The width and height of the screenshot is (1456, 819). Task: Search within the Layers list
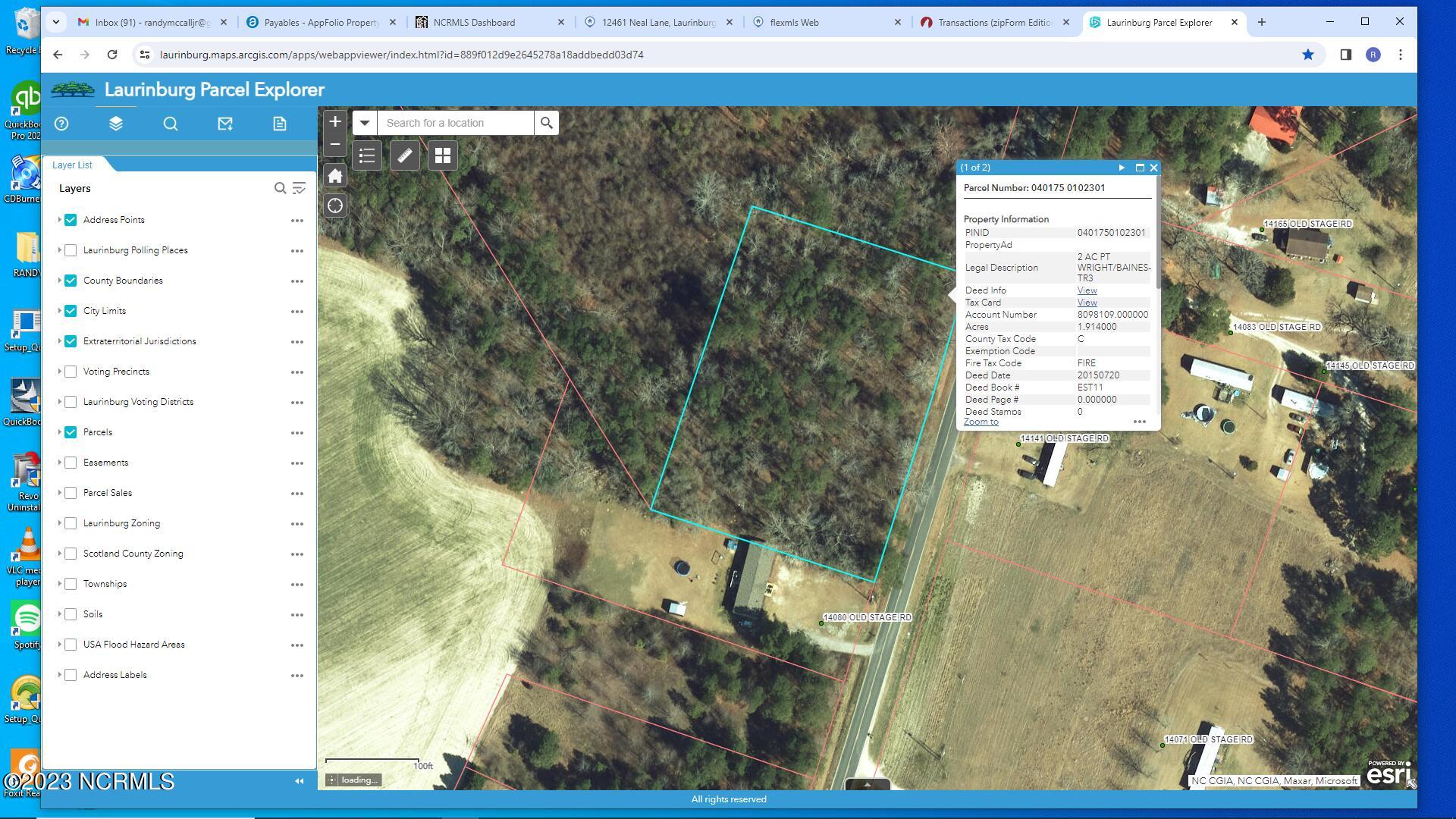(280, 188)
